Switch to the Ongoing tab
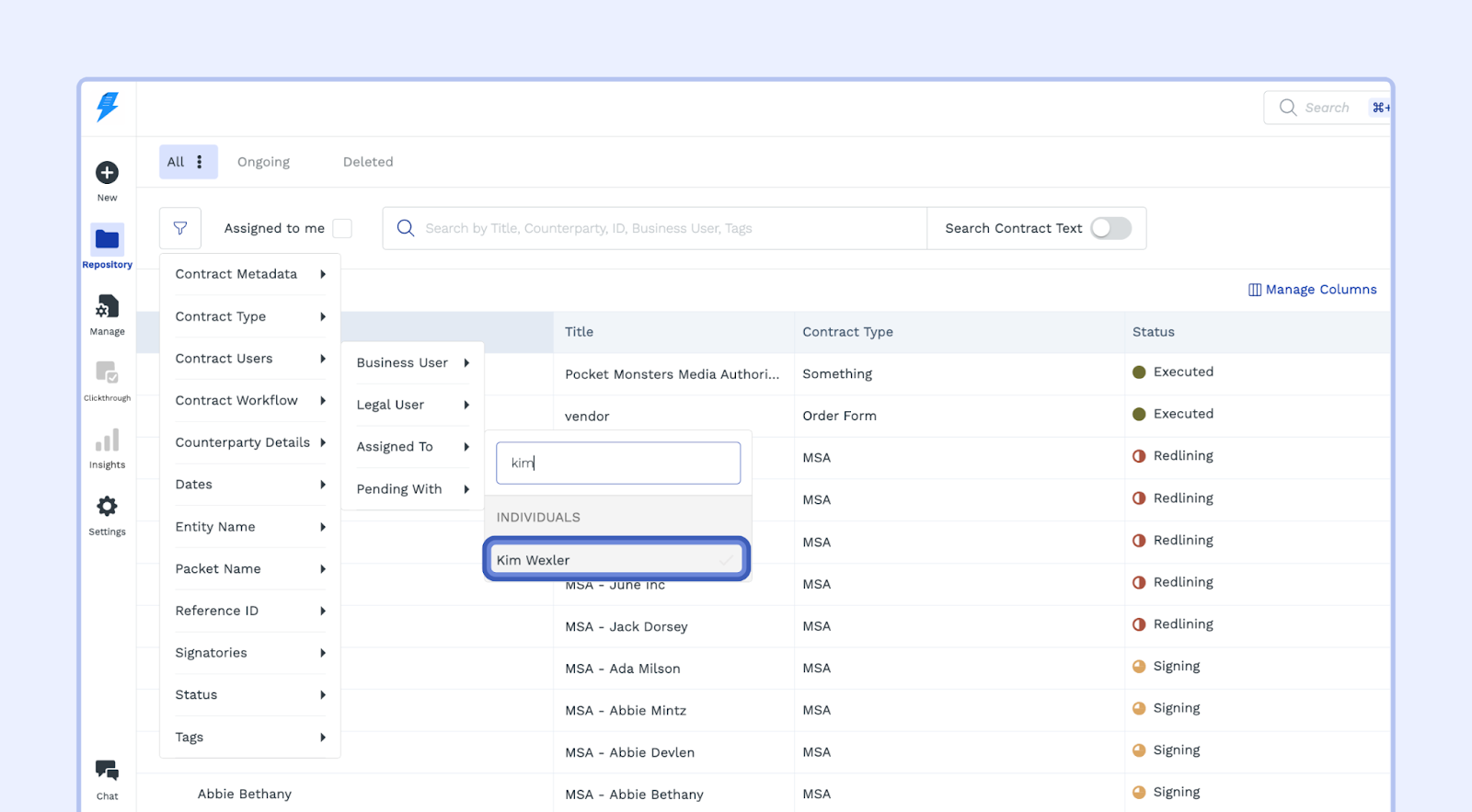1472x812 pixels. tap(263, 162)
